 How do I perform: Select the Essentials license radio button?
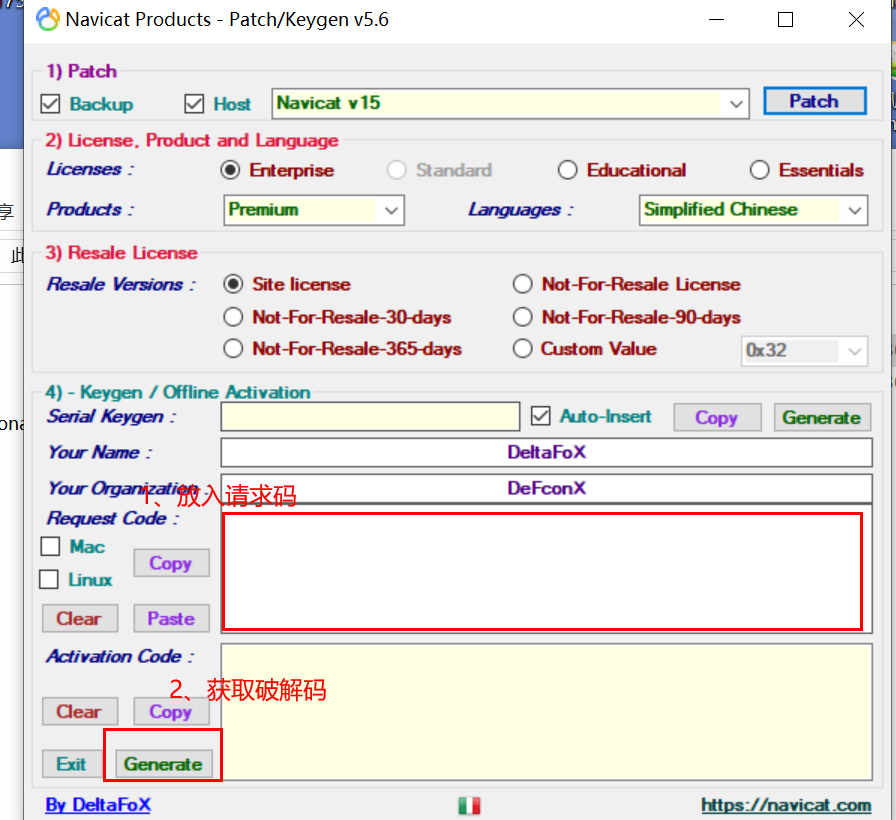point(759,170)
